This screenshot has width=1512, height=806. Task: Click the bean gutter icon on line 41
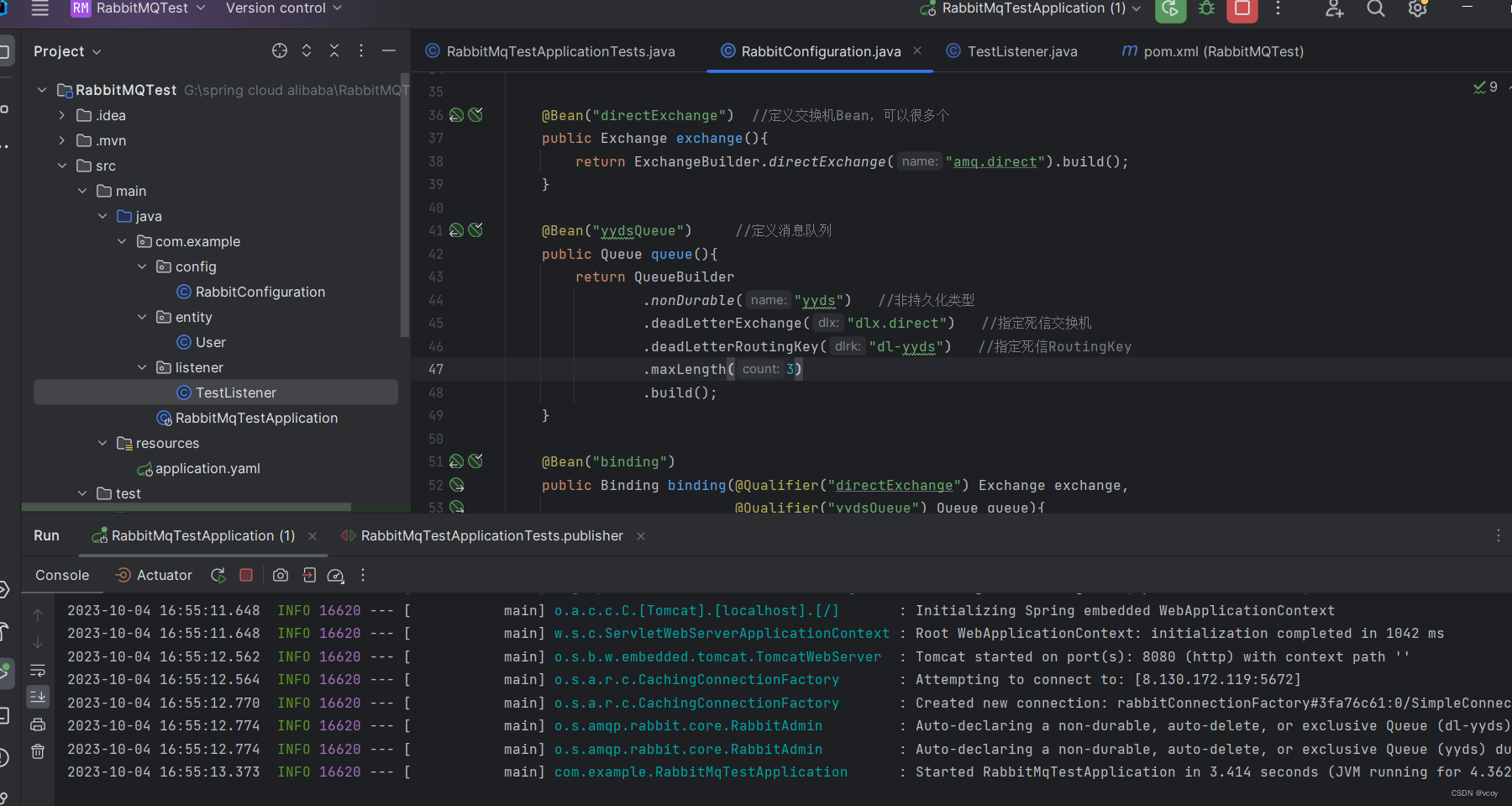pos(456,230)
